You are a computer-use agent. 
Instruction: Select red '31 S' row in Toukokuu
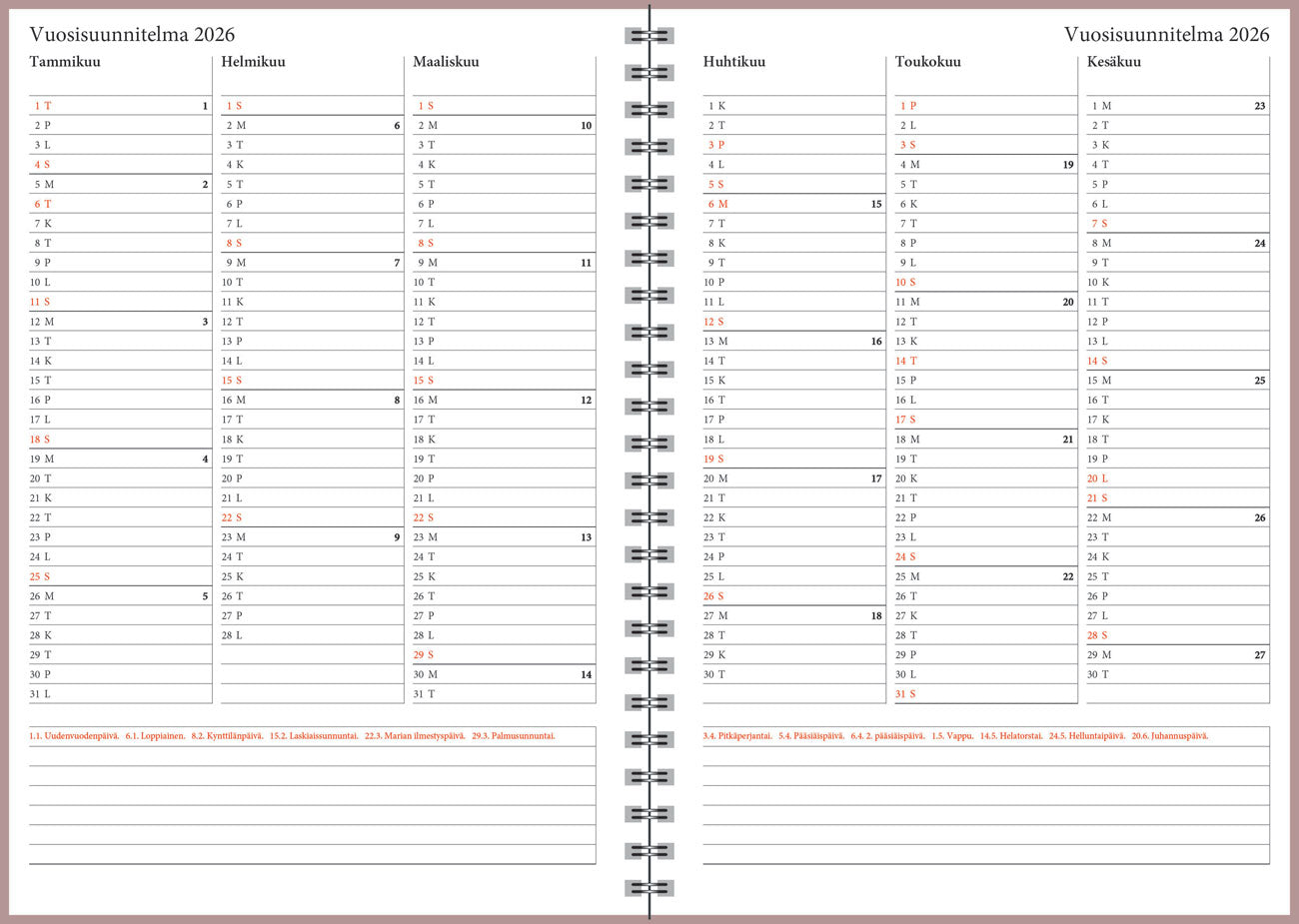point(986,694)
